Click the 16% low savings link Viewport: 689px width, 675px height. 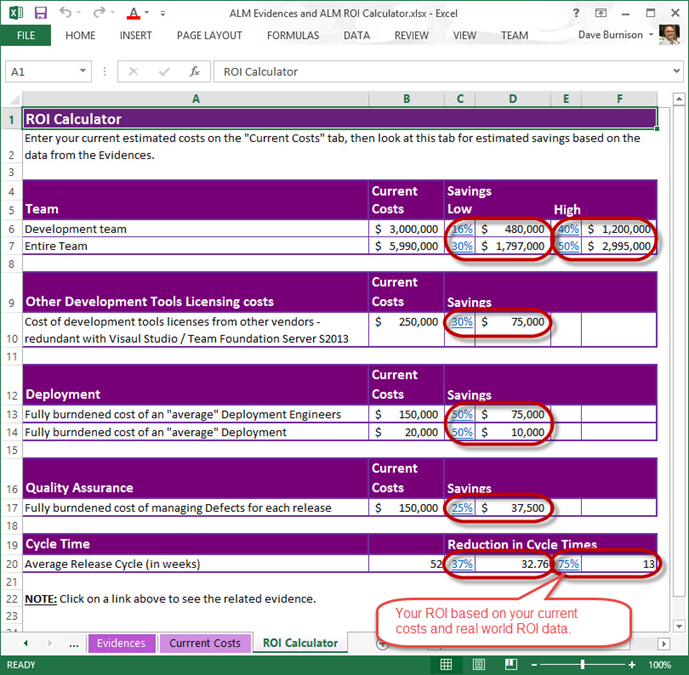461,229
